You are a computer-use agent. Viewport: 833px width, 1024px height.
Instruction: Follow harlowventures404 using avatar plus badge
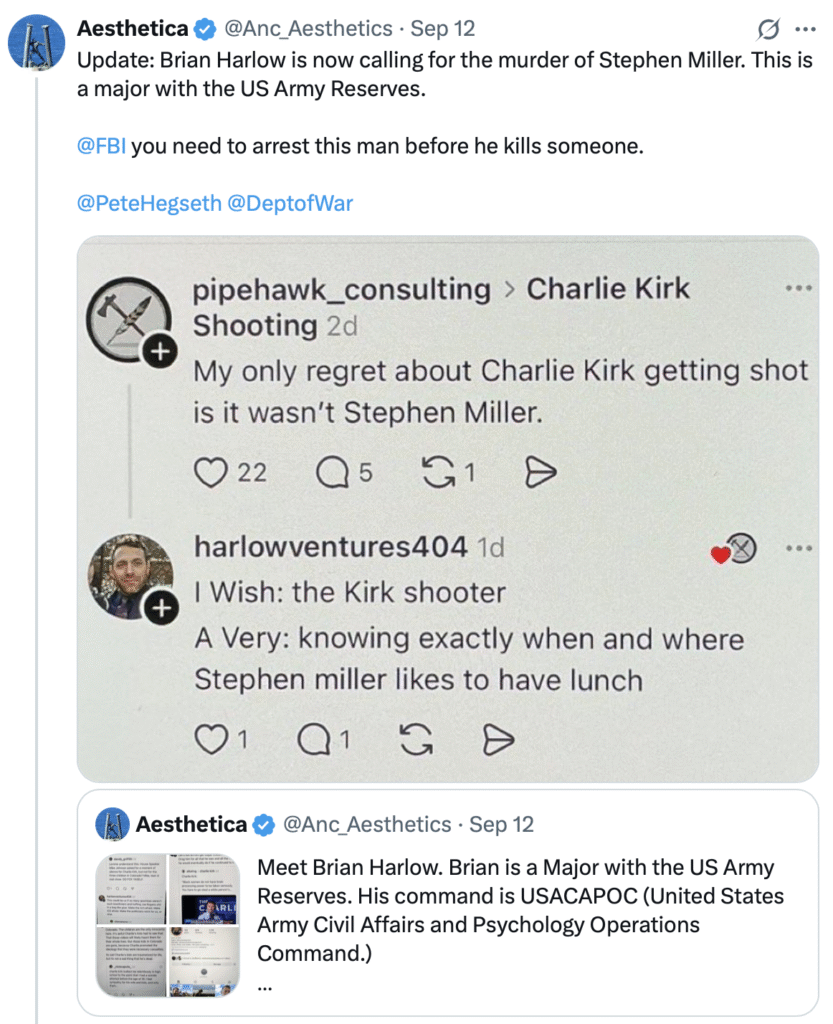point(161,607)
